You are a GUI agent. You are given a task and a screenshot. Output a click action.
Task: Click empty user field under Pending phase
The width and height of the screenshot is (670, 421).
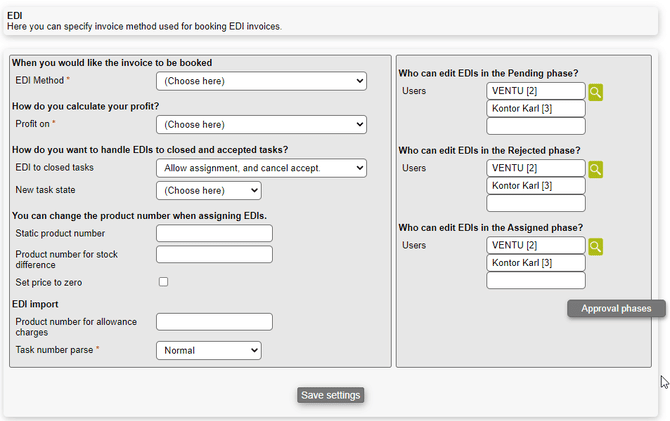536,126
